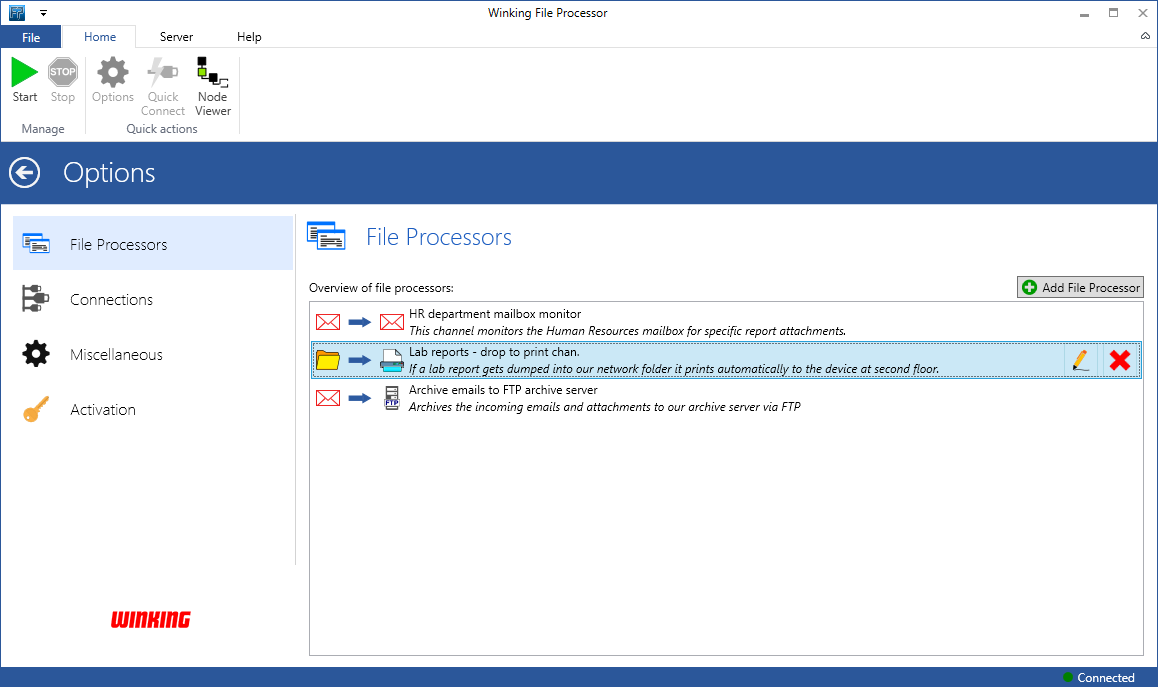Click the Lab reports description text
Image resolution: width=1158 pixels, height=687 pixels.
point(674,369)
